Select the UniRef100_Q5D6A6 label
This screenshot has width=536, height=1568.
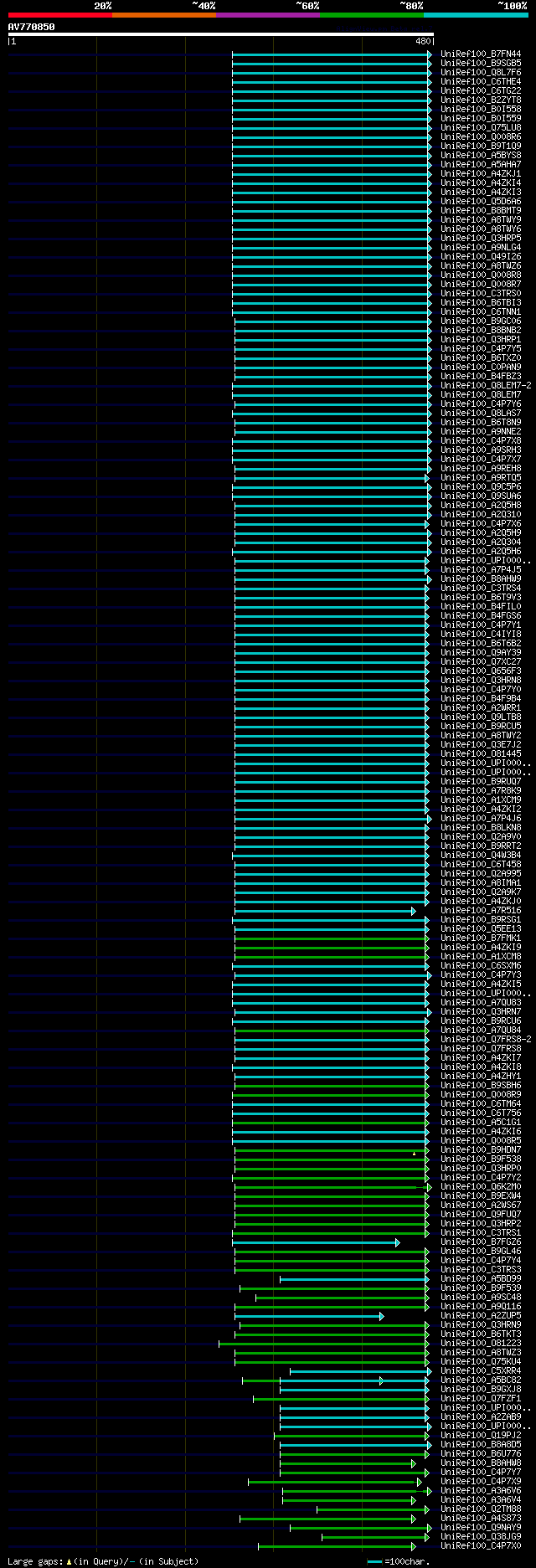pyautogui.click(x=481, y=202)
